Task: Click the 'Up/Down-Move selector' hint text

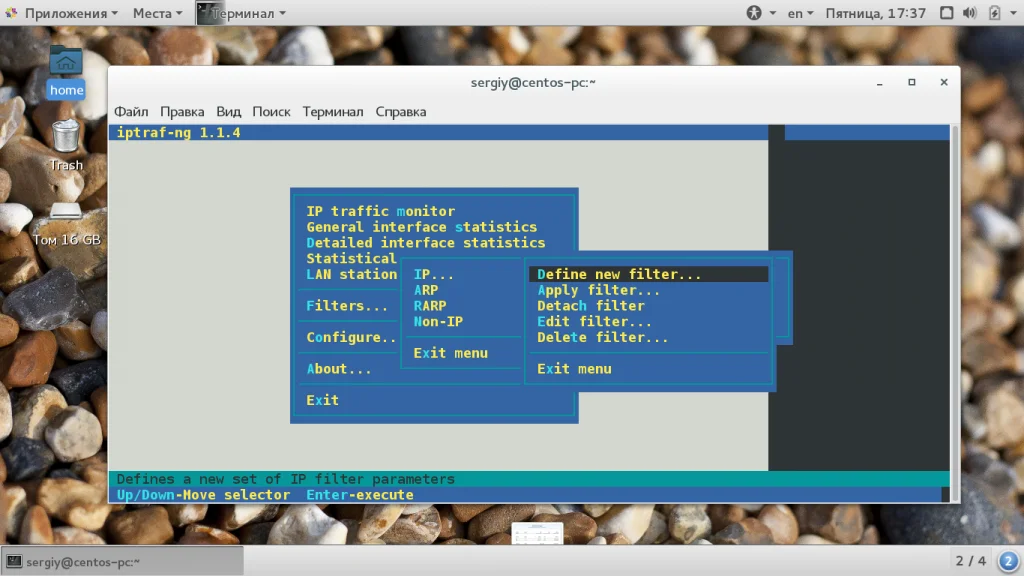Action: coord(203,494)
